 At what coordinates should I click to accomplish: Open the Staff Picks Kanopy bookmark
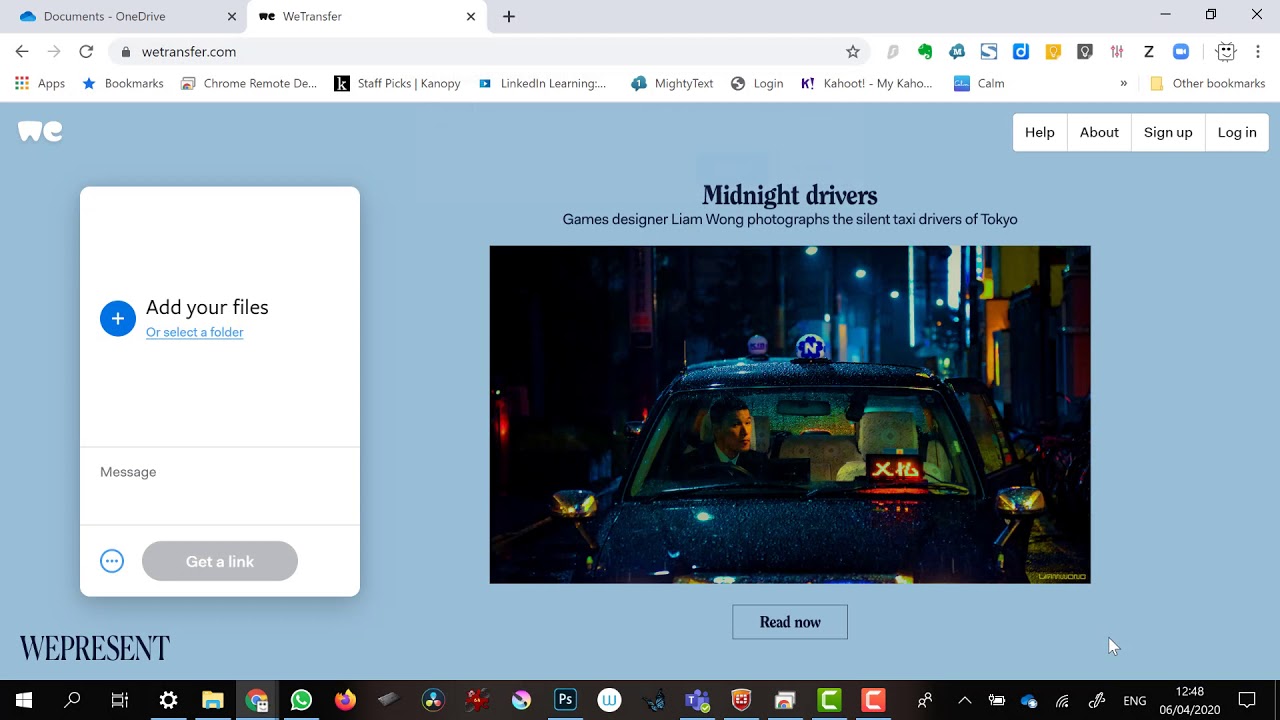tap(397, 84)
